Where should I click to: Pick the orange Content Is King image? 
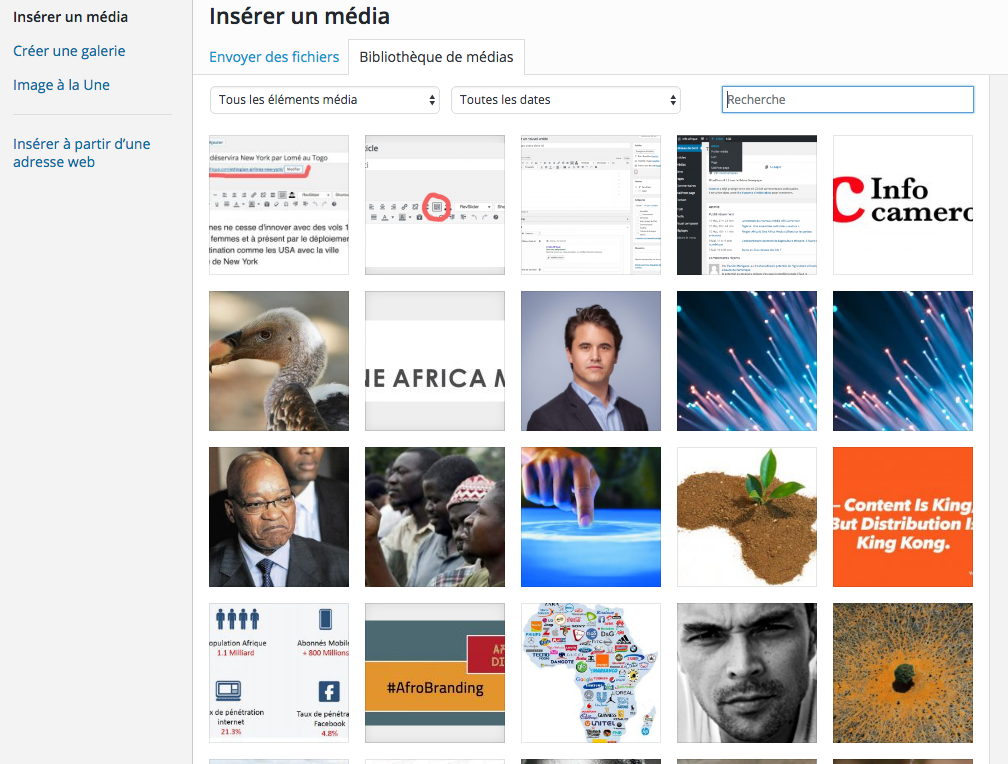tap(902, 517)
